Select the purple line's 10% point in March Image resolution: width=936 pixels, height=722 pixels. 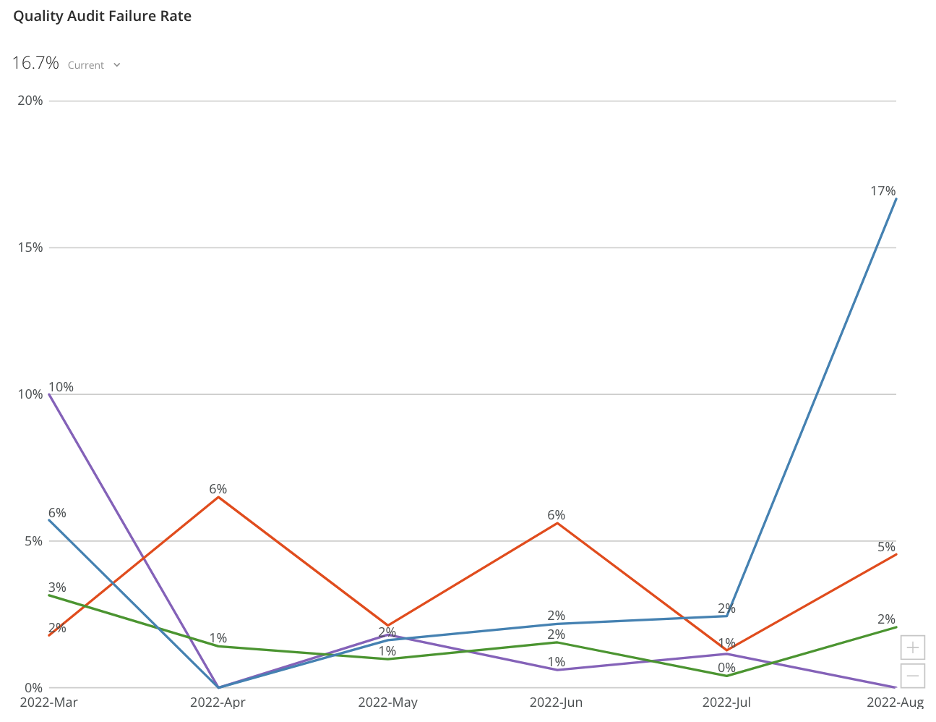click(49, 394)
